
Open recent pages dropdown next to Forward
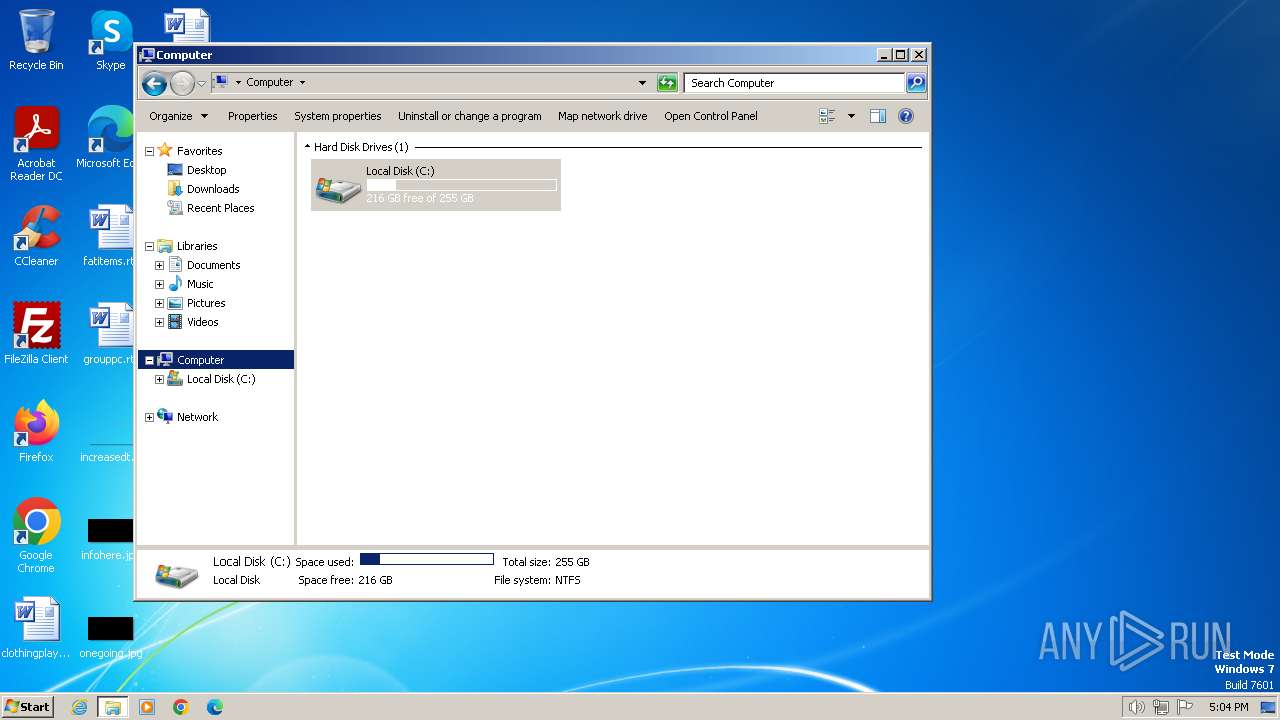pyautogui.click(x=201, y=83)
